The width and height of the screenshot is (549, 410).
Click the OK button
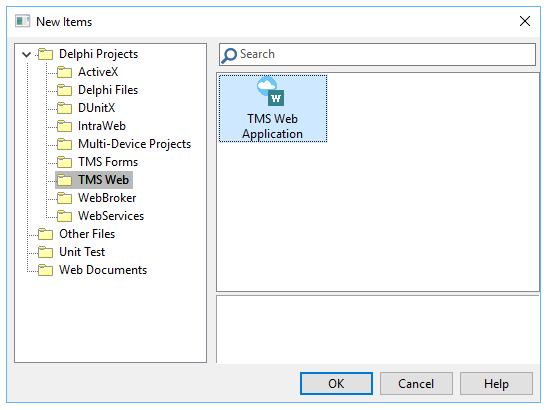coord(336,384)
